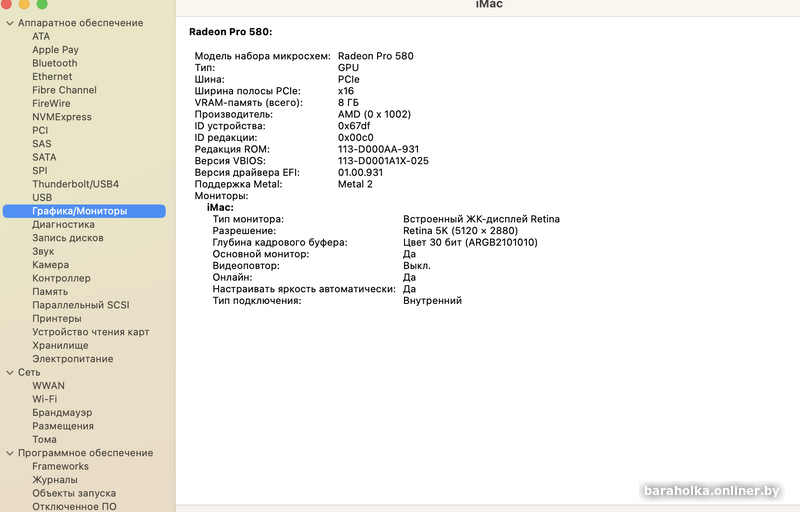Click the ARGB2101010 framebuffer depth value
800x512 pixels.
470,242
